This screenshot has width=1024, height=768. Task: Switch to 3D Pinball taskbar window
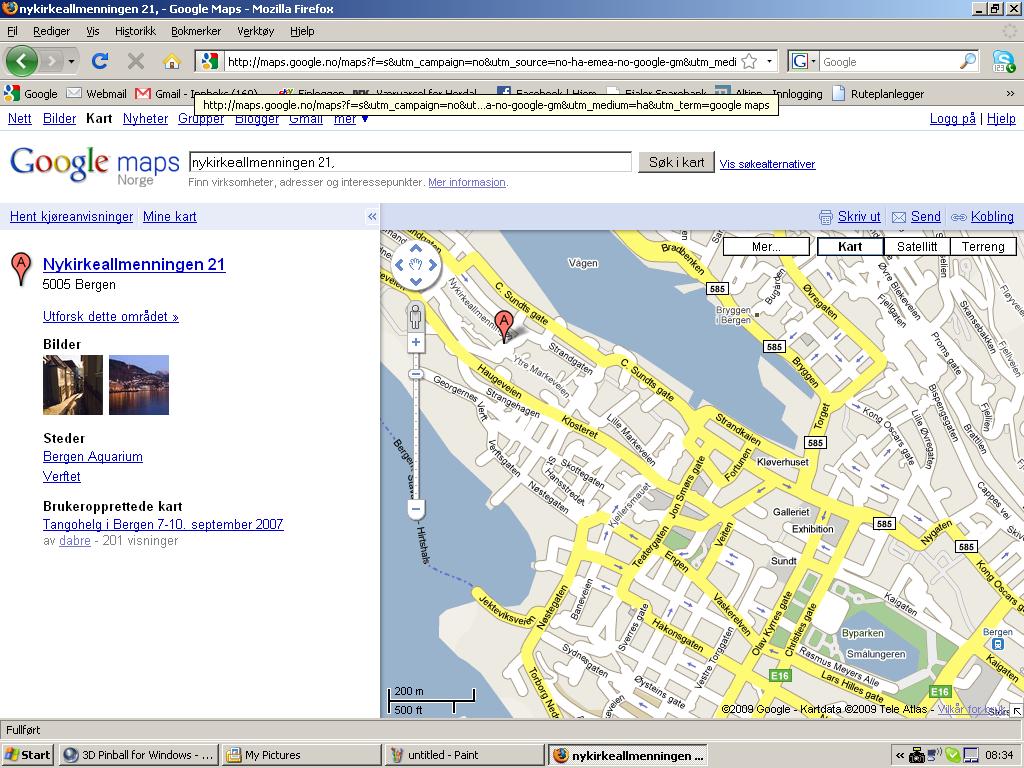coord(138,755)
